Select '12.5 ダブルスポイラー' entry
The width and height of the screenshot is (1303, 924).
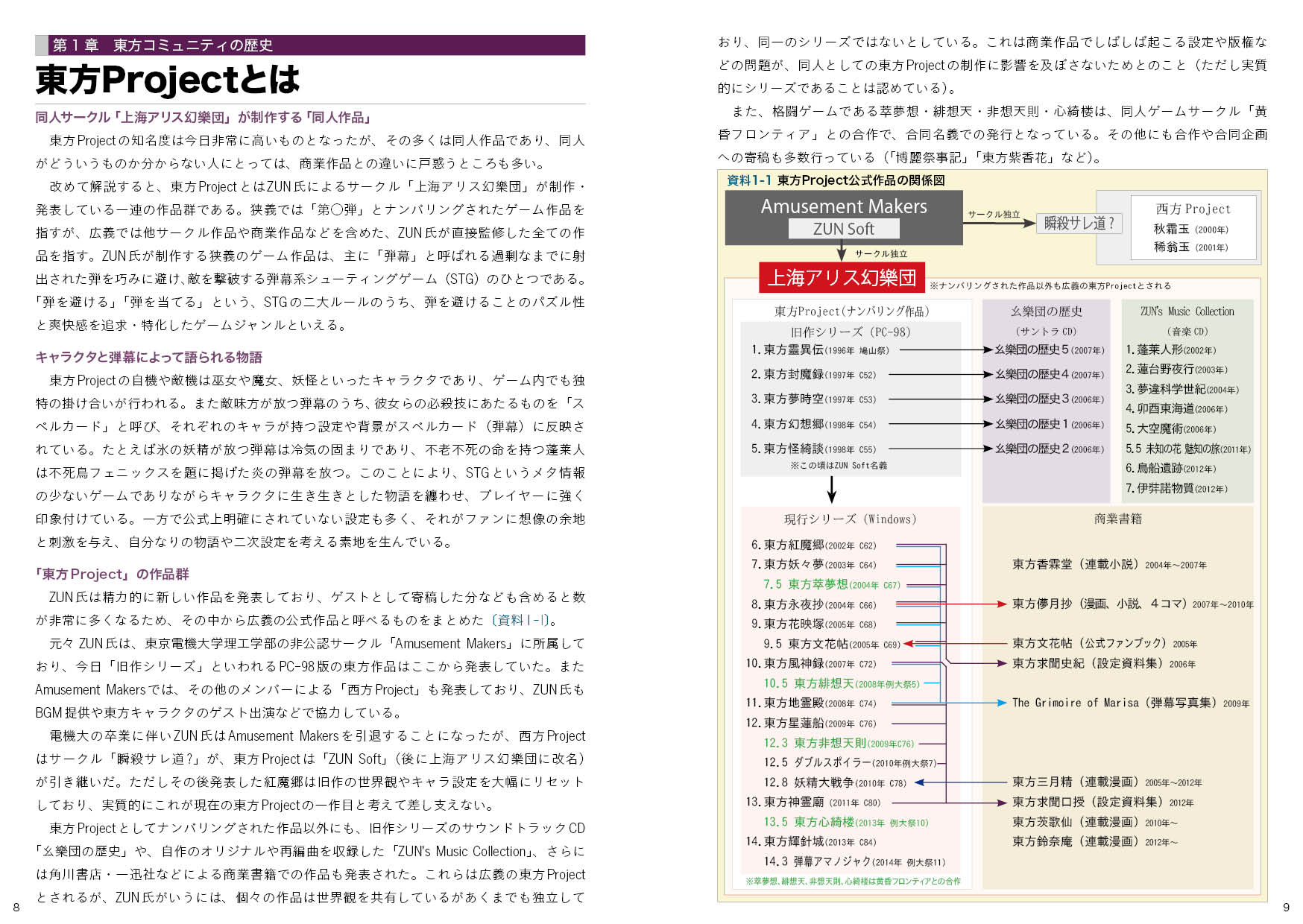850,763
